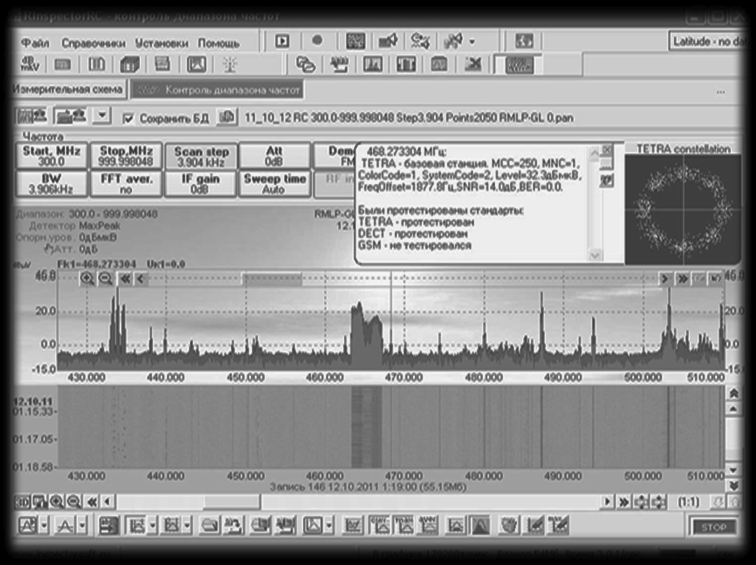Click the spectrum horizontal scroll thumb

(x=272, y=279)
